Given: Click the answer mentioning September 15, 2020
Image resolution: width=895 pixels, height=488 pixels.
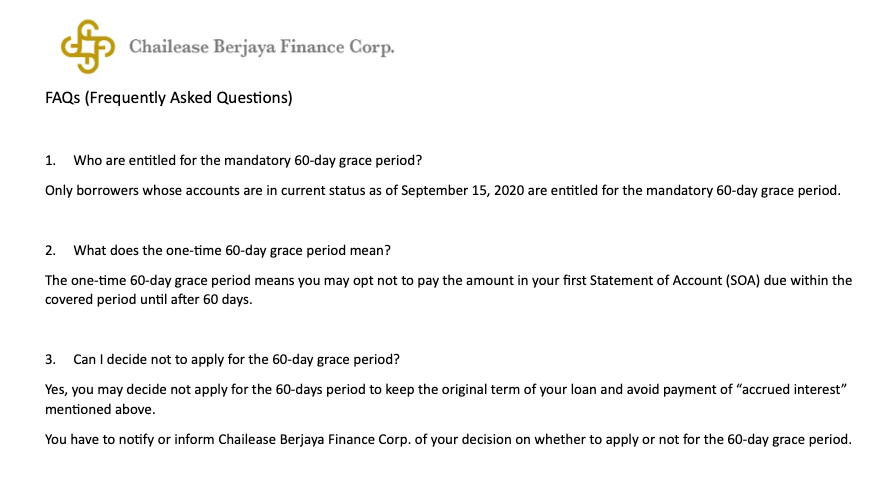Looking at the screenshot, I should (443, 190).
